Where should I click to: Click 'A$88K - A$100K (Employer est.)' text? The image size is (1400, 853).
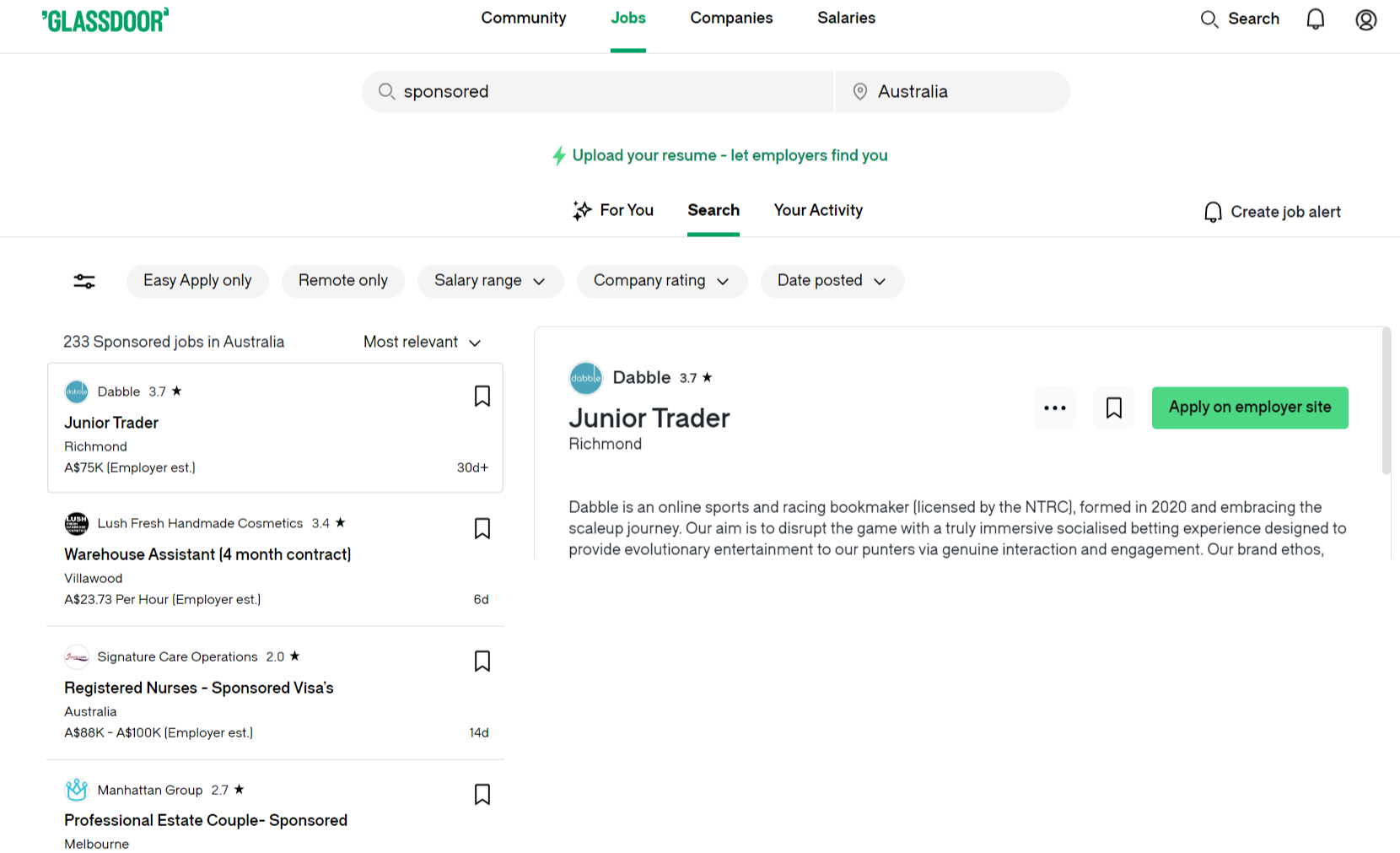tap(159, 732)
